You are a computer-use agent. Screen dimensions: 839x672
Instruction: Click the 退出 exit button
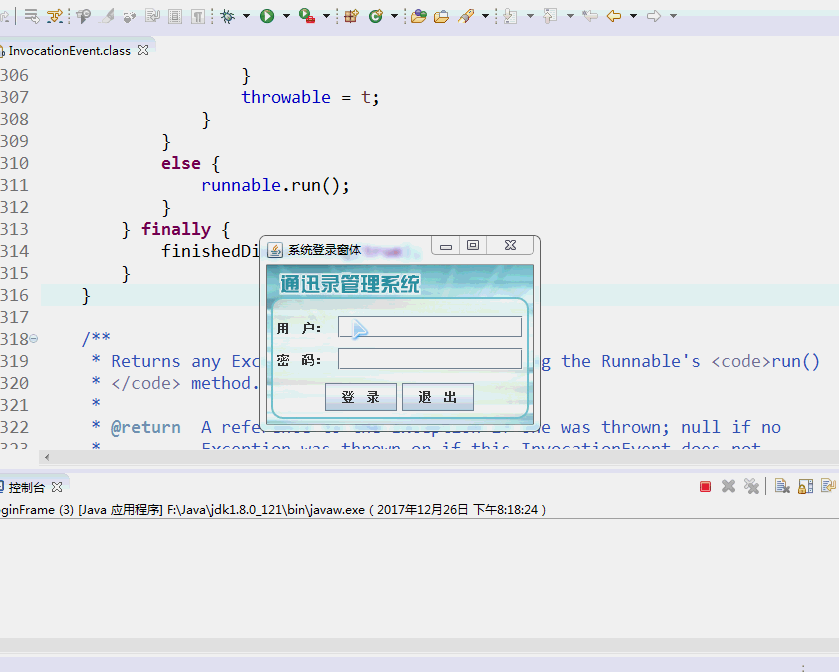(x=438, y=397)
